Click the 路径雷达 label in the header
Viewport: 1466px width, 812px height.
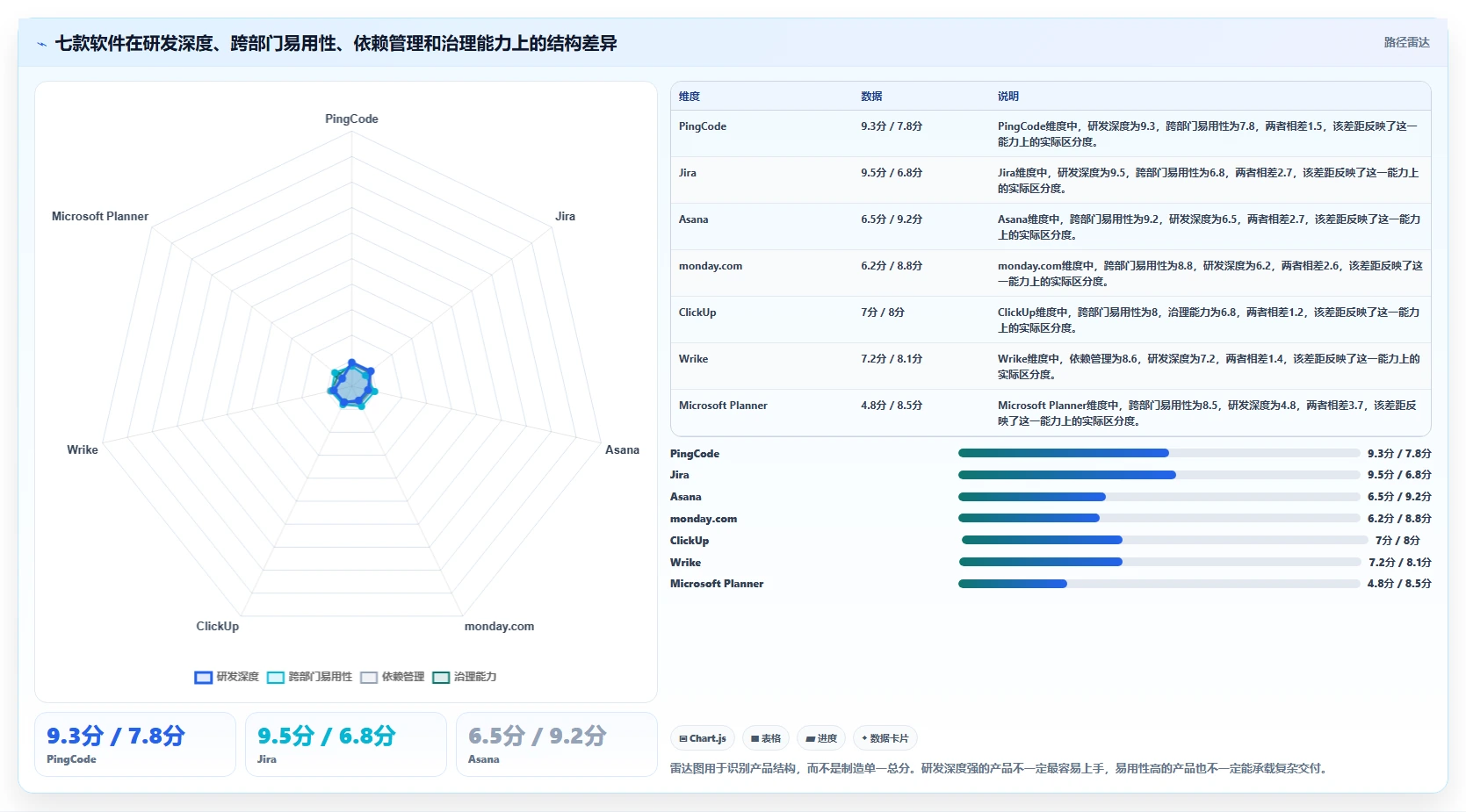[1406, 42]
